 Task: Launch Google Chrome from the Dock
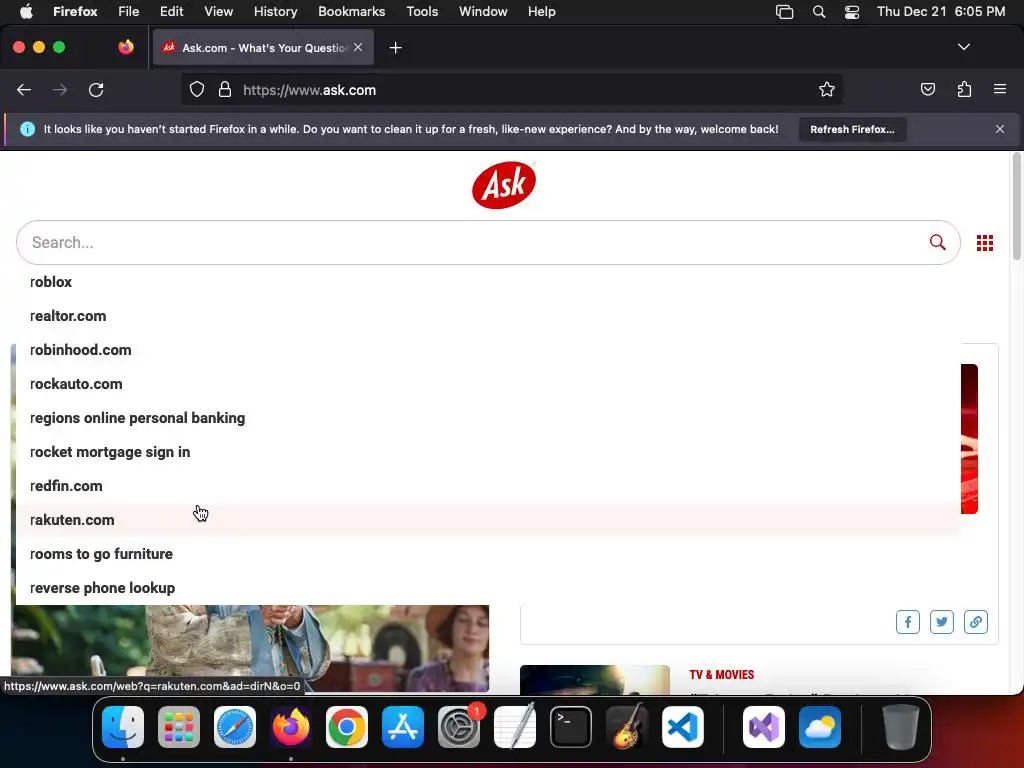point(347,727)
